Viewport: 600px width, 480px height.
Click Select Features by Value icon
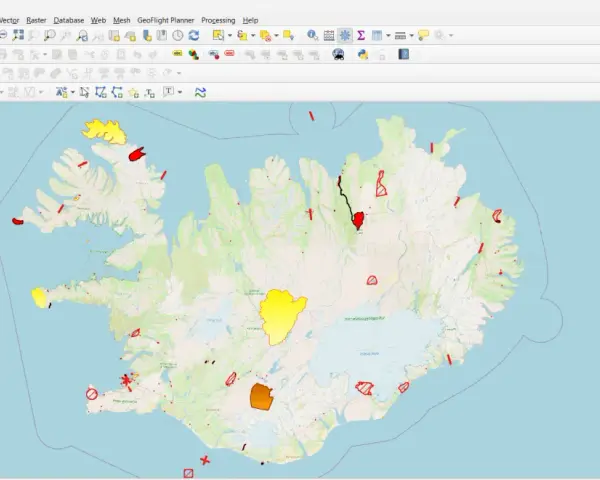tap(242, 35)
